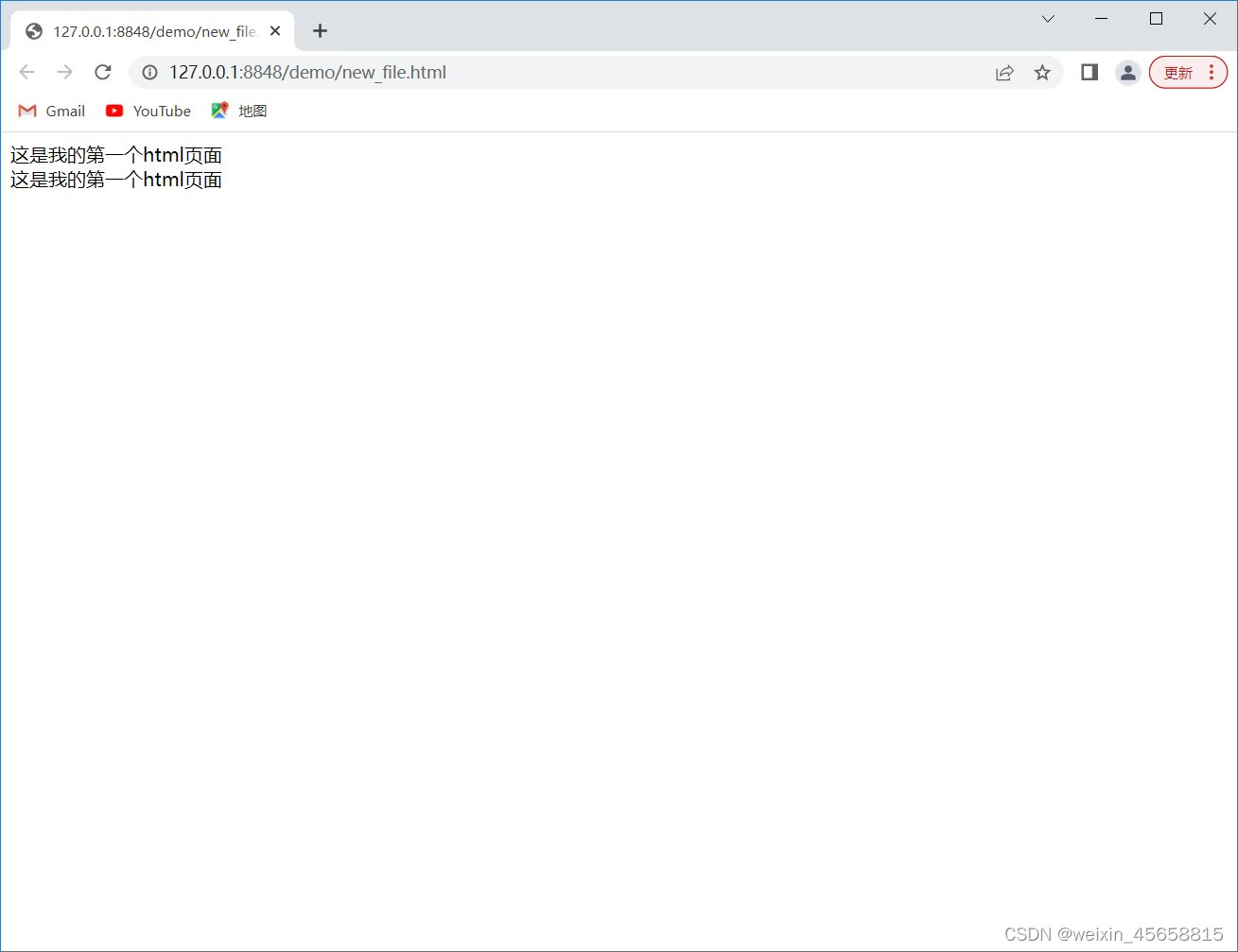Open the Gmail bookmark
Image resolution: width=1238 pixels, height=952 pixels.
(x=52, y=111)
